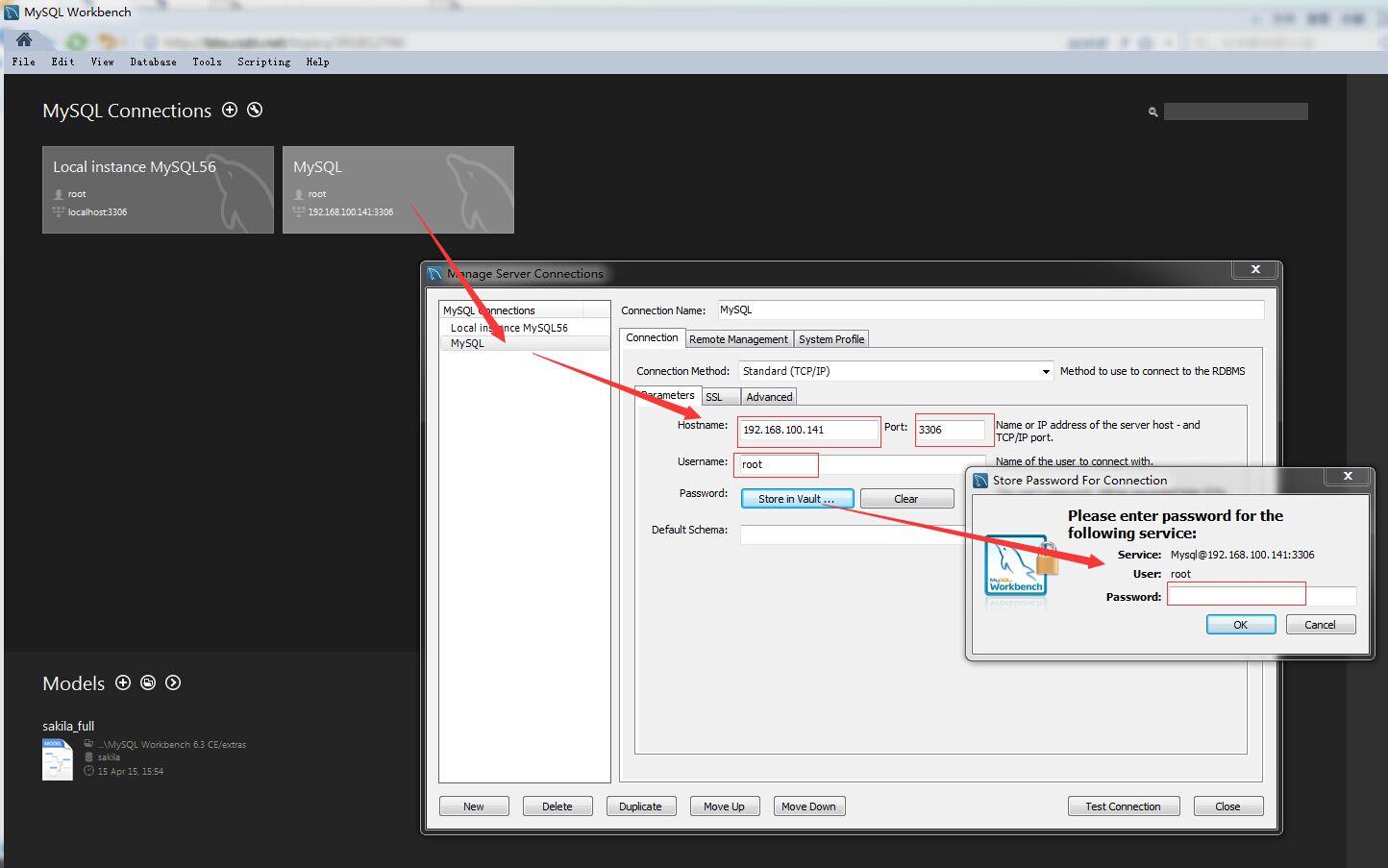Click the Clear password button
This screenshot has width=1388, height=868.
click(x=906, y=499)
